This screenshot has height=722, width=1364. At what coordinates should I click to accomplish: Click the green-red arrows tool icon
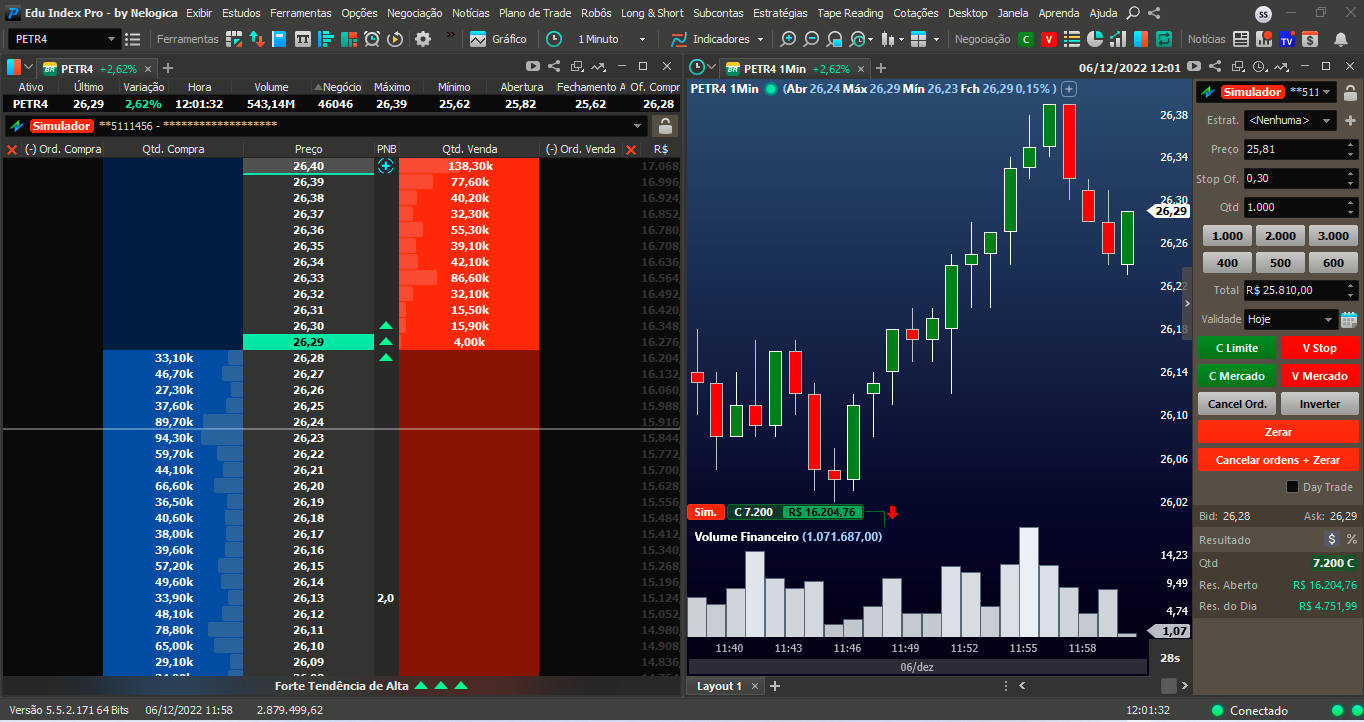pos(257,39)
